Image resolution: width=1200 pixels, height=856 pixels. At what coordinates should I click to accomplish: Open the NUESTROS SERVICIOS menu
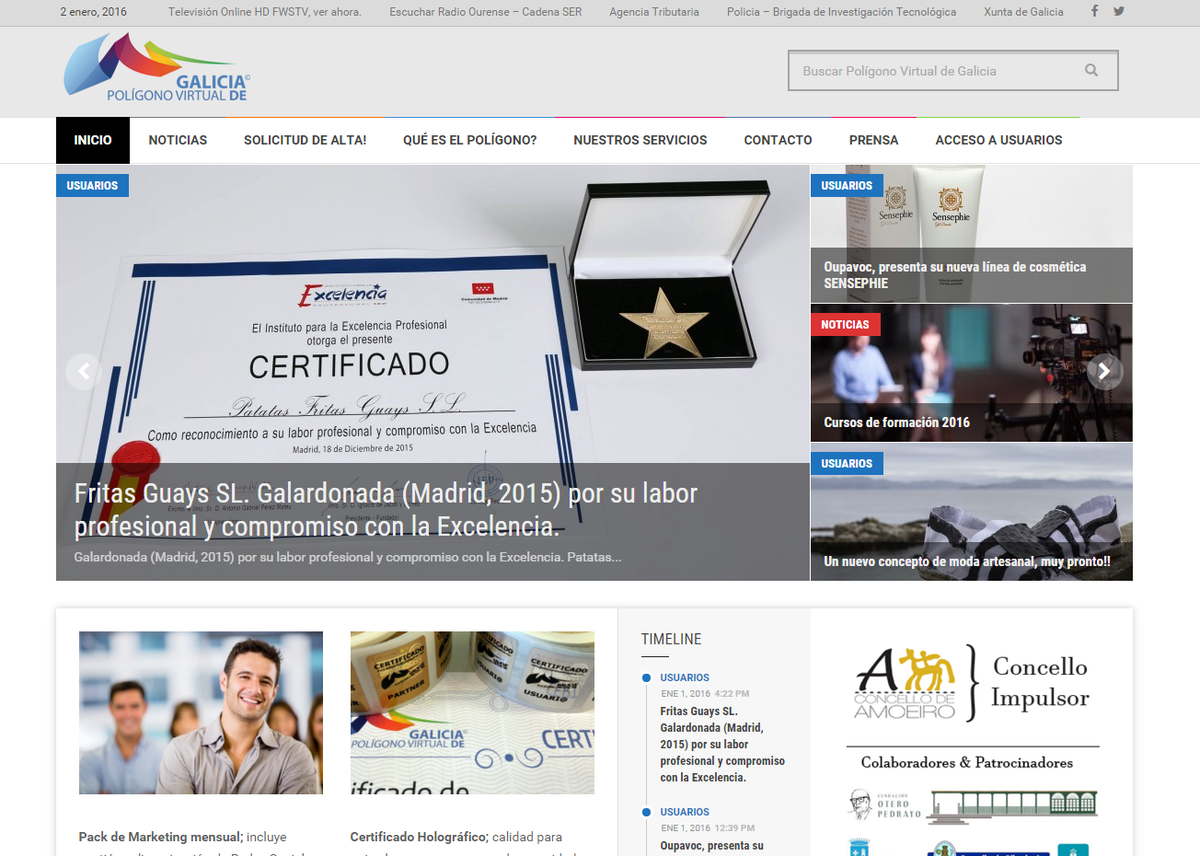640,140
